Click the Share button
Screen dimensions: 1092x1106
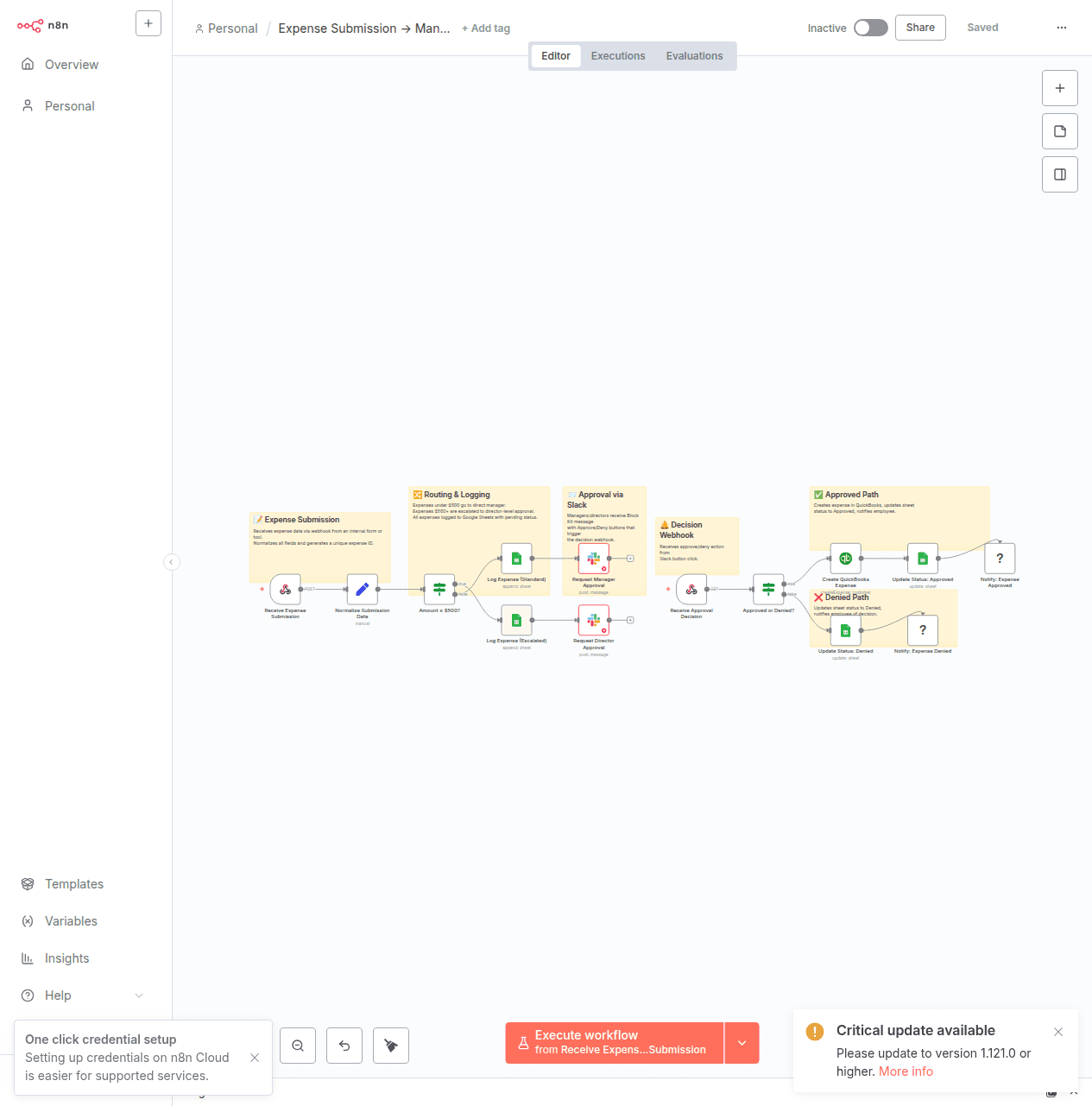pyautogui.click(x=919, y=28)
